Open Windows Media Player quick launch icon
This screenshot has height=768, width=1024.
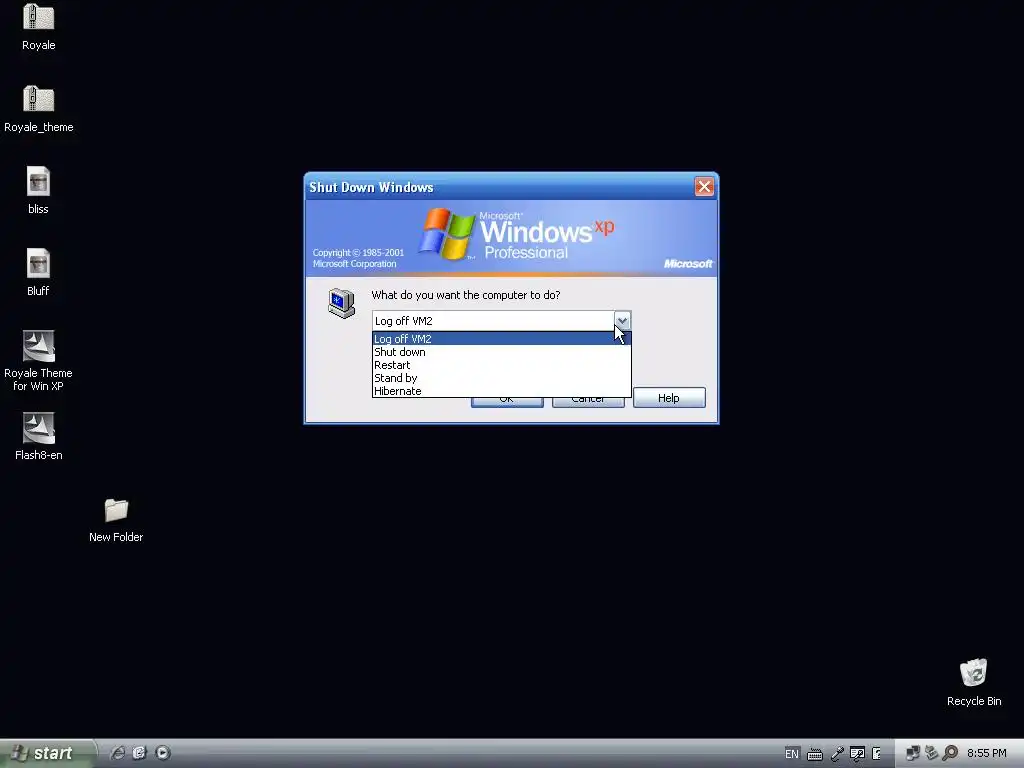[163, 753]
